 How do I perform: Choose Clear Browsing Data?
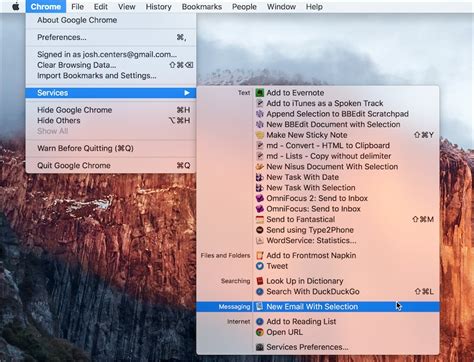pos(111,65)
